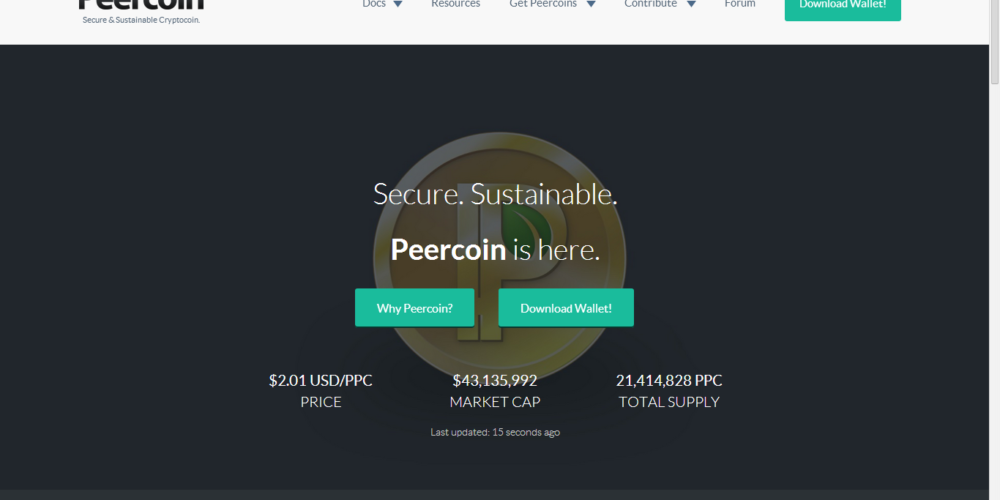
Task: Click the $43,135,992 market cap figure
Action: click(495, 381)
